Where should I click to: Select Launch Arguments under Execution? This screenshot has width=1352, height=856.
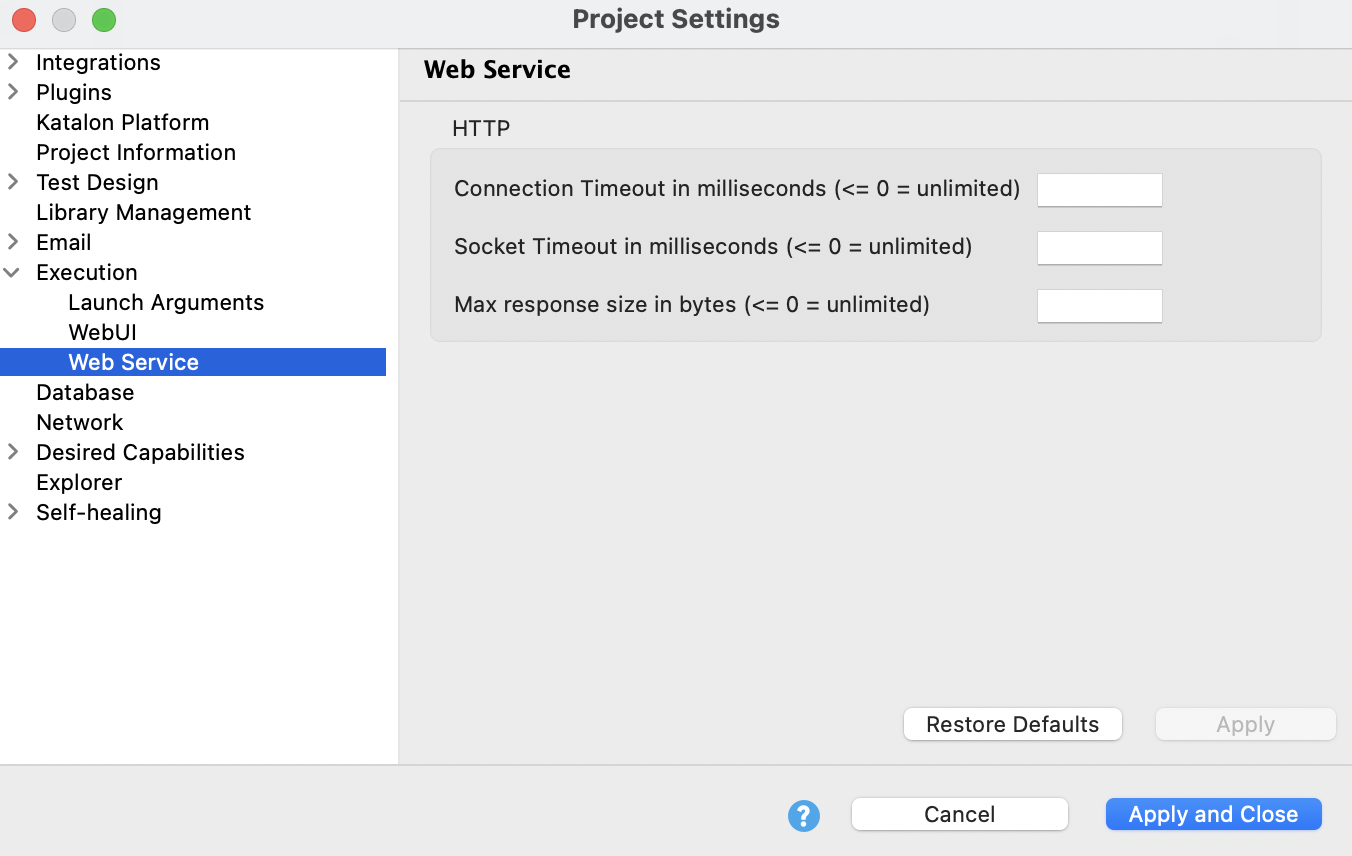pyautogui.click(x=166, y=302)
